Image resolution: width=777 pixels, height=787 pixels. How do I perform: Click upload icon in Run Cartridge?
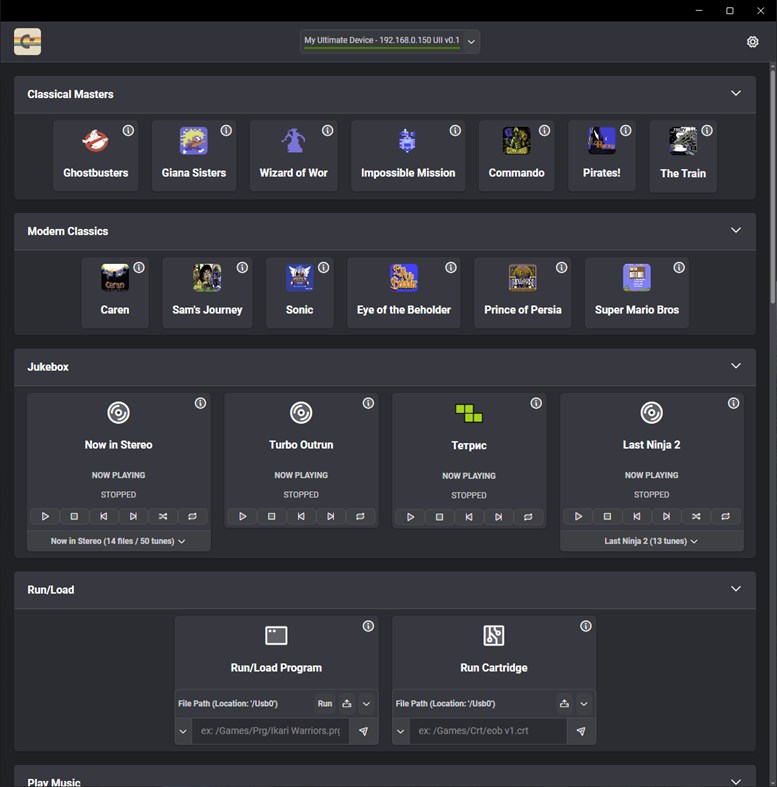coord(564,704)
